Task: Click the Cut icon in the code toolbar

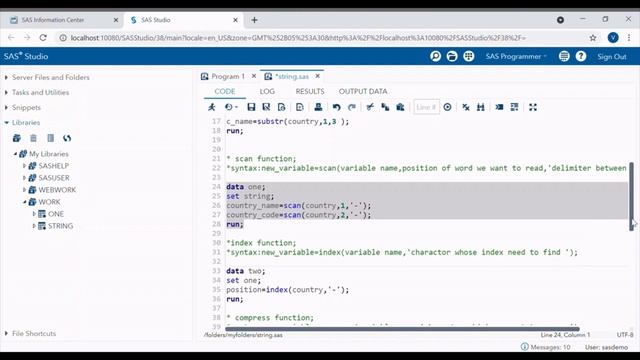Action: pos(370,107)
